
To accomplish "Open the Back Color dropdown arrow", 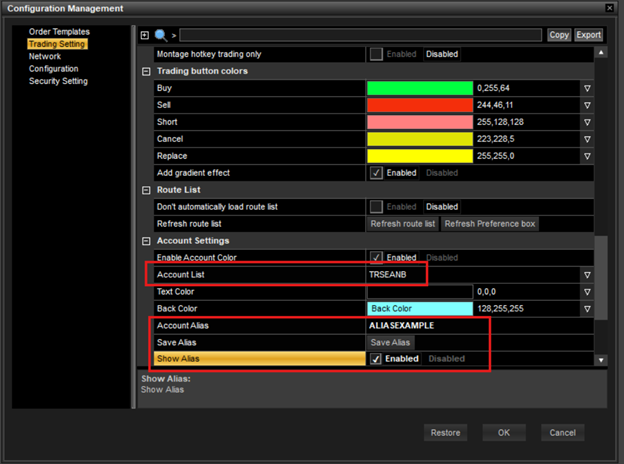I will coord(587,308).
